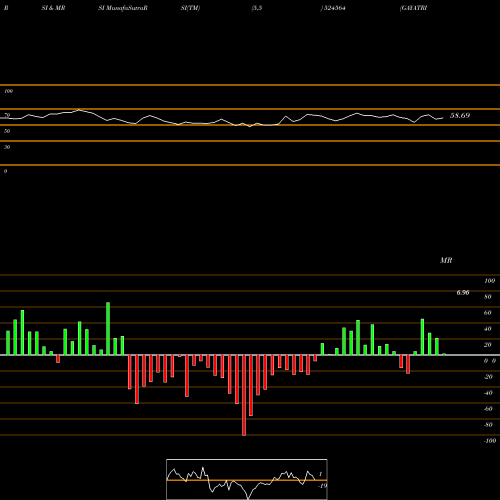Click the -19 value in mini chart
This screenshot has height=500, width=500.
coord(322,486)
